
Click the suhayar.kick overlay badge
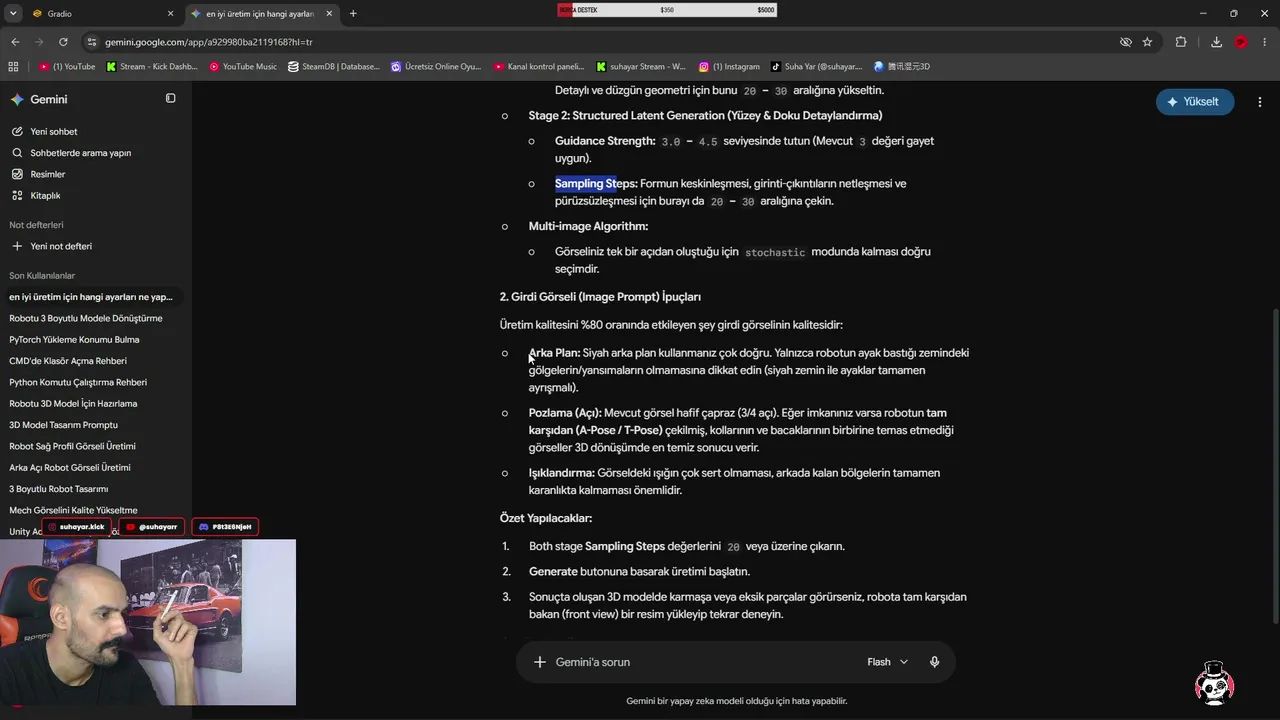click(78, 527)
